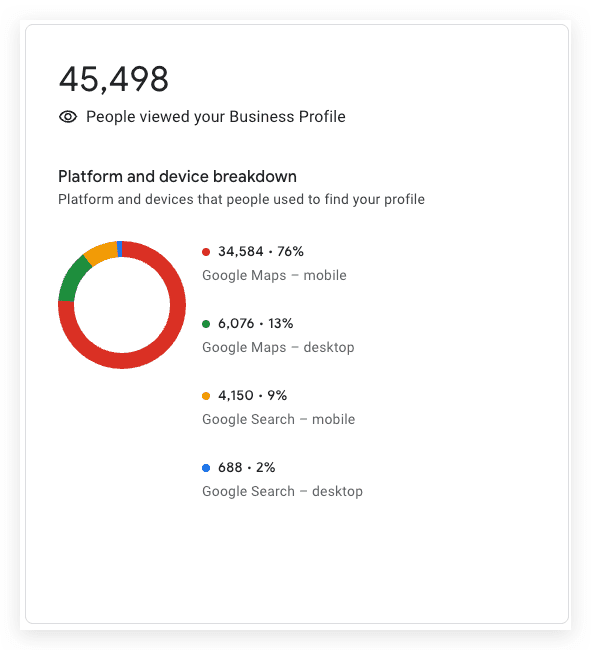Click the 'Google Search – desktop' label
This screenshot has height=650, width=591.
282,492
